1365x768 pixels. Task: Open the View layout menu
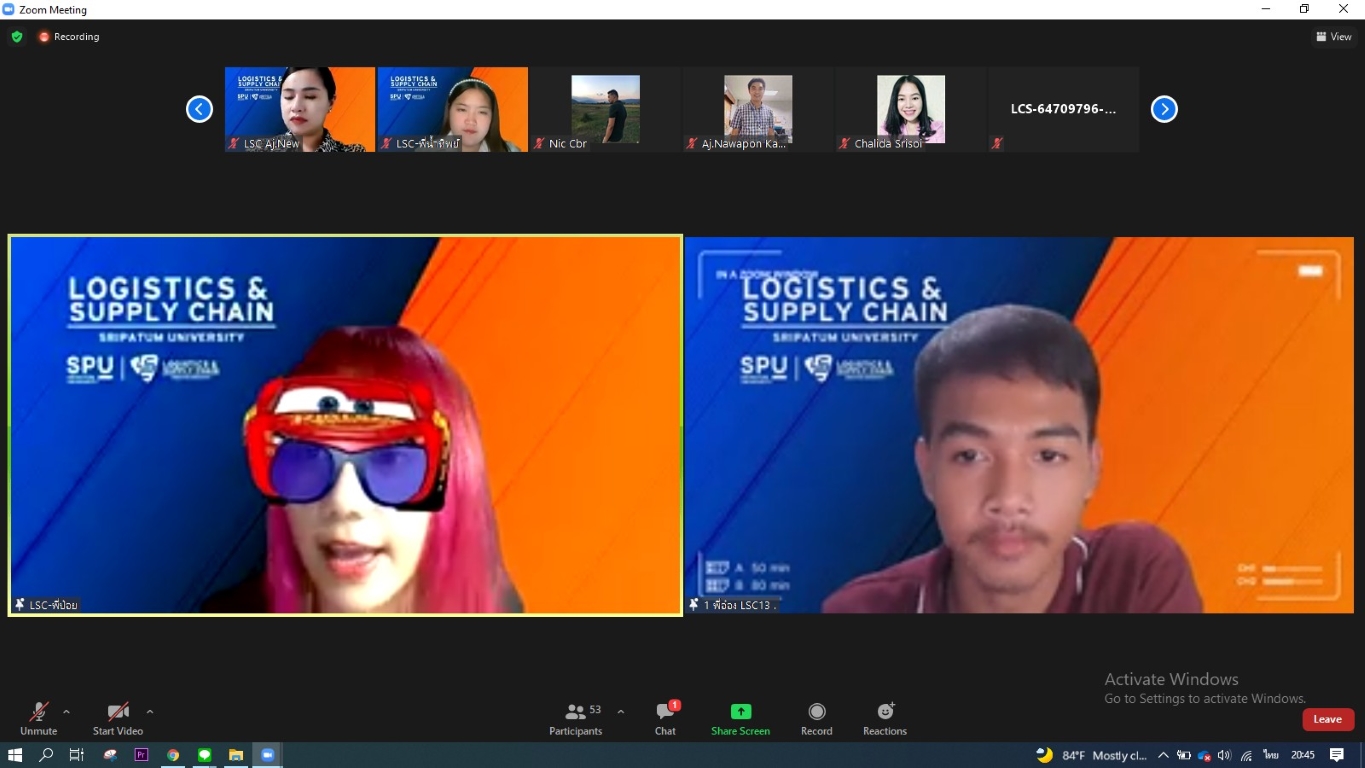point(1334,37)
